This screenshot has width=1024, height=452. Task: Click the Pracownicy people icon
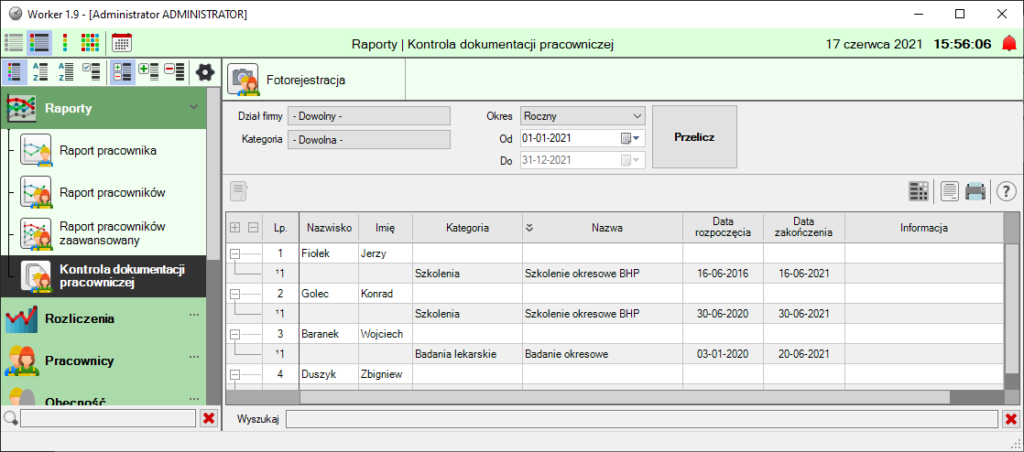coord(20,361)
